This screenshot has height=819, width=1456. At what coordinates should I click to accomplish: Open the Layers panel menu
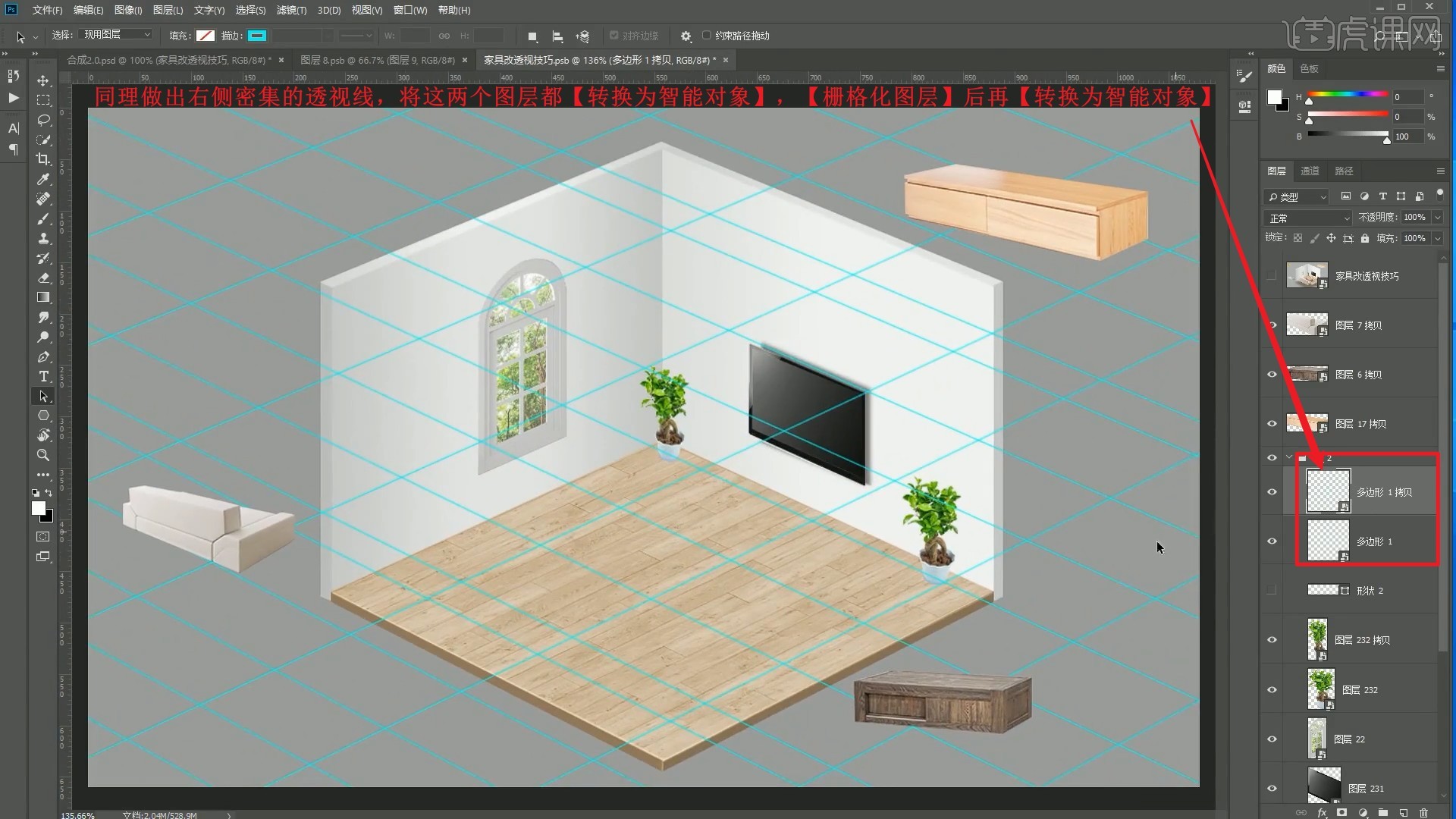[1440, 171]
